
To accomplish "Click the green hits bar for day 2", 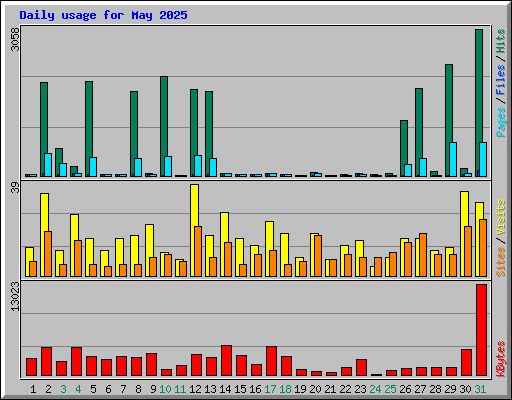I will 44,129.
